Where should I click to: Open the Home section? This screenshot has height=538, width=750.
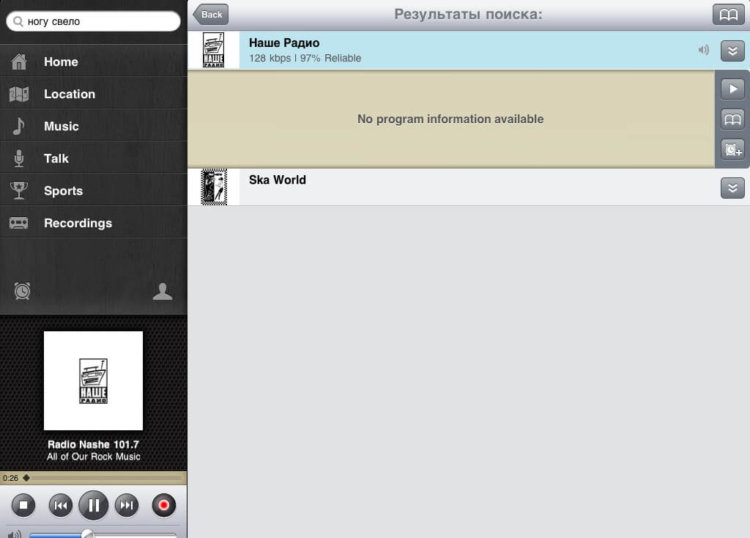[93, 62]
